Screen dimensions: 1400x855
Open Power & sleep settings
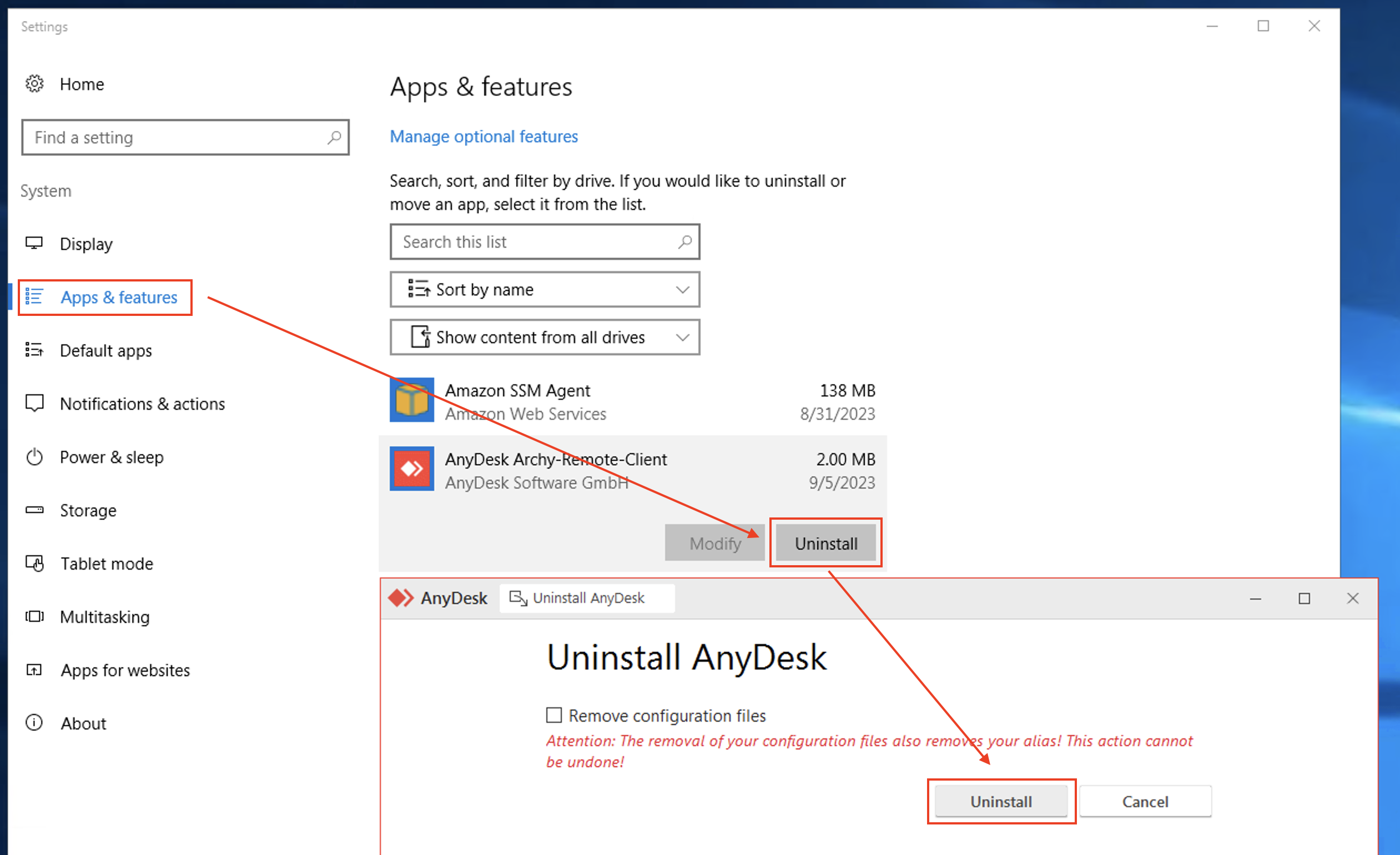click(x=112, y=457)
